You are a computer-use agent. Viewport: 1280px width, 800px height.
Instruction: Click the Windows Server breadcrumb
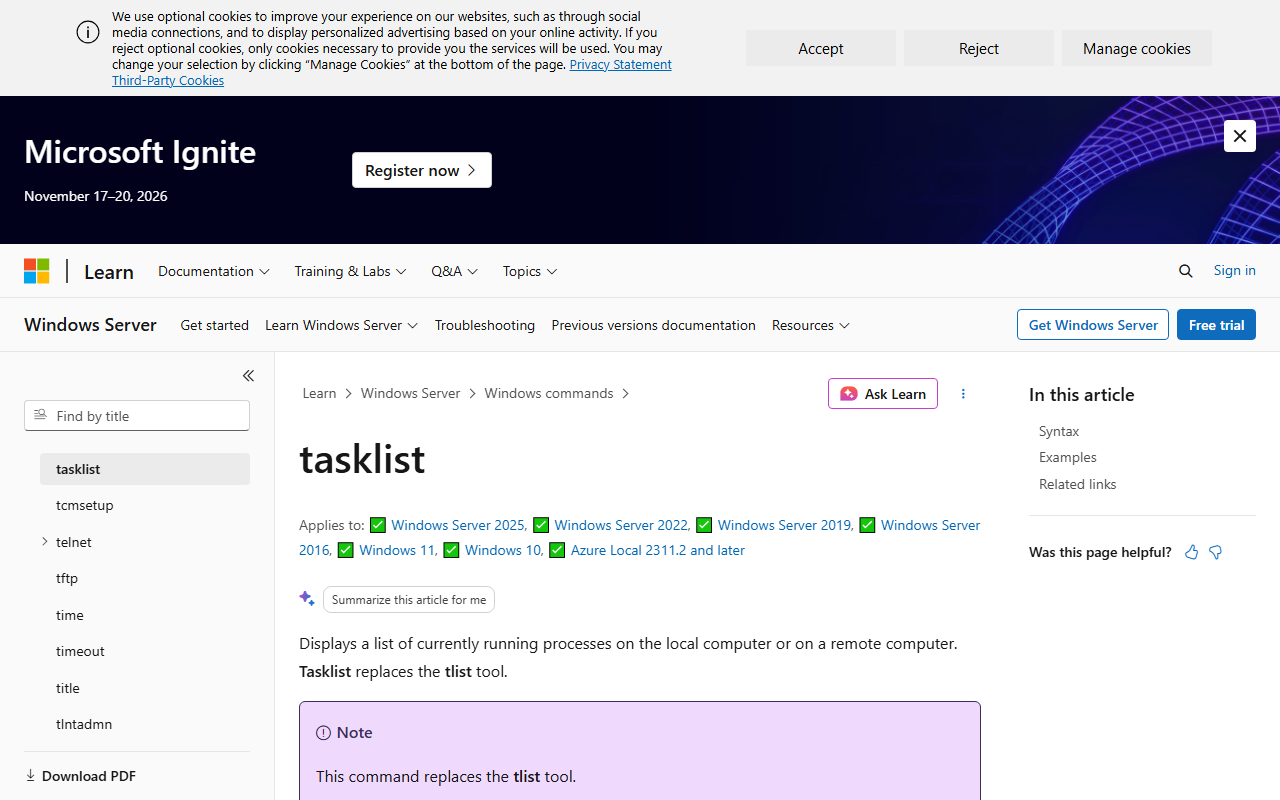[410, 393]
